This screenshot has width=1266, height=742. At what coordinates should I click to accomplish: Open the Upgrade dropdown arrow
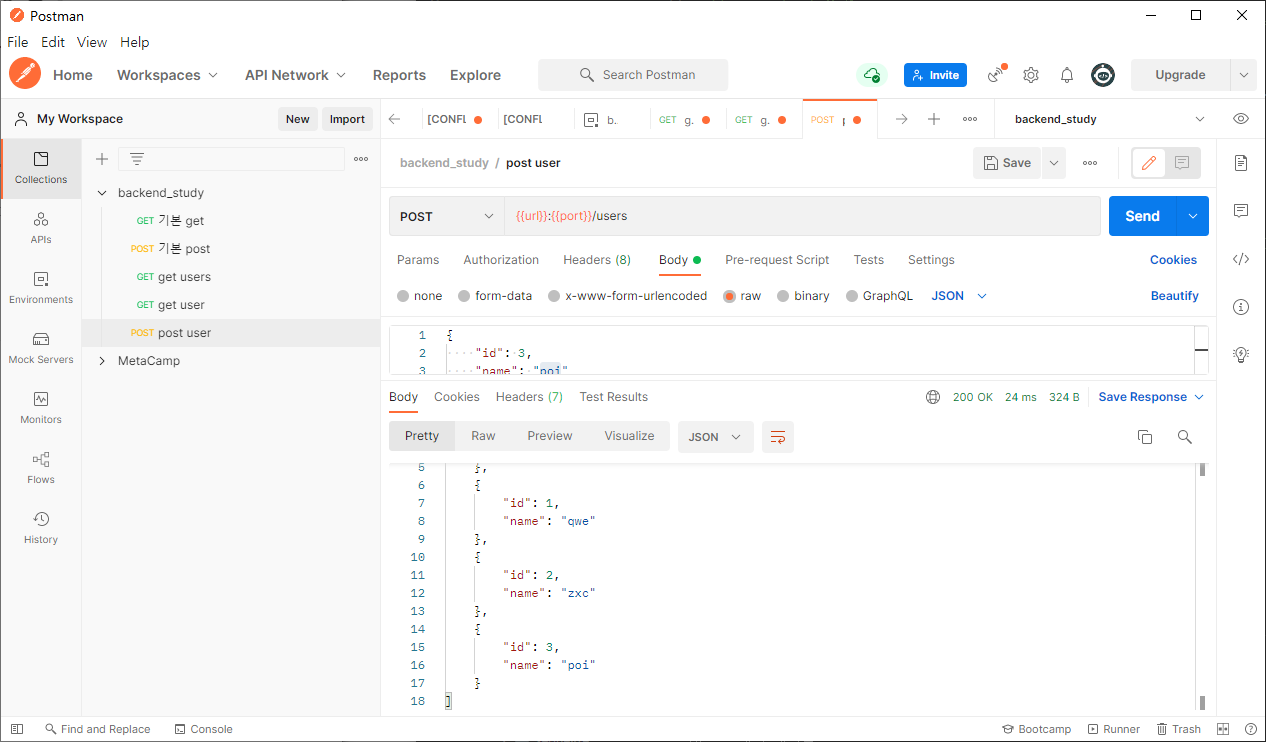point(1244,75)
